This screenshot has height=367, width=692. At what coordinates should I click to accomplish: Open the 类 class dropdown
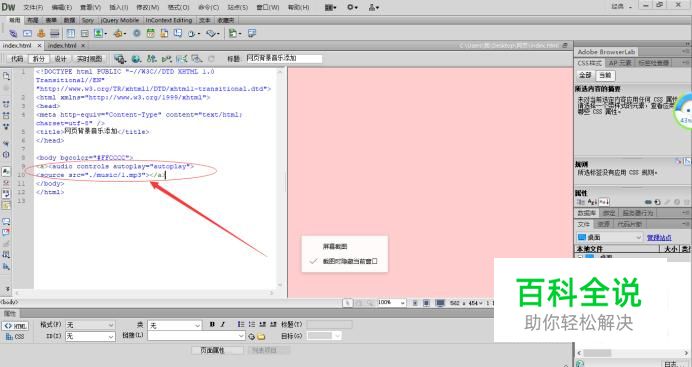tap(174, 326)
